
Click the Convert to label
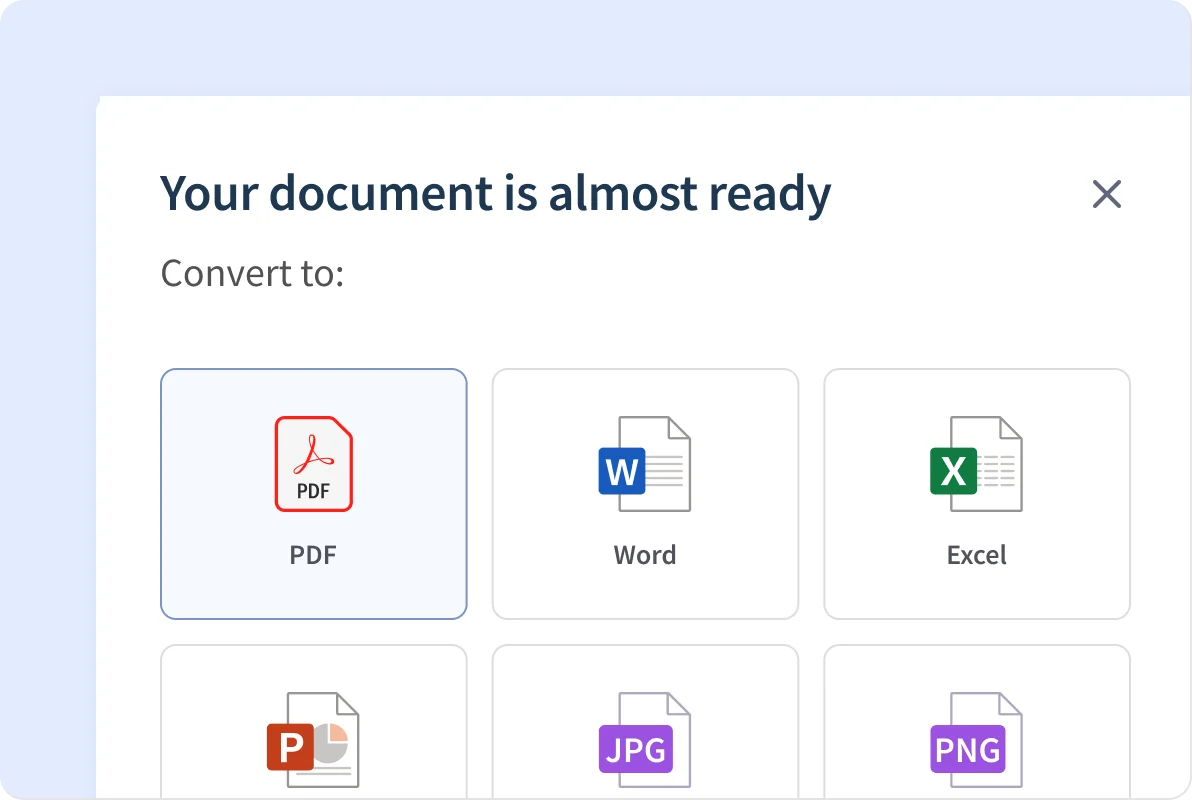(252, 272)
